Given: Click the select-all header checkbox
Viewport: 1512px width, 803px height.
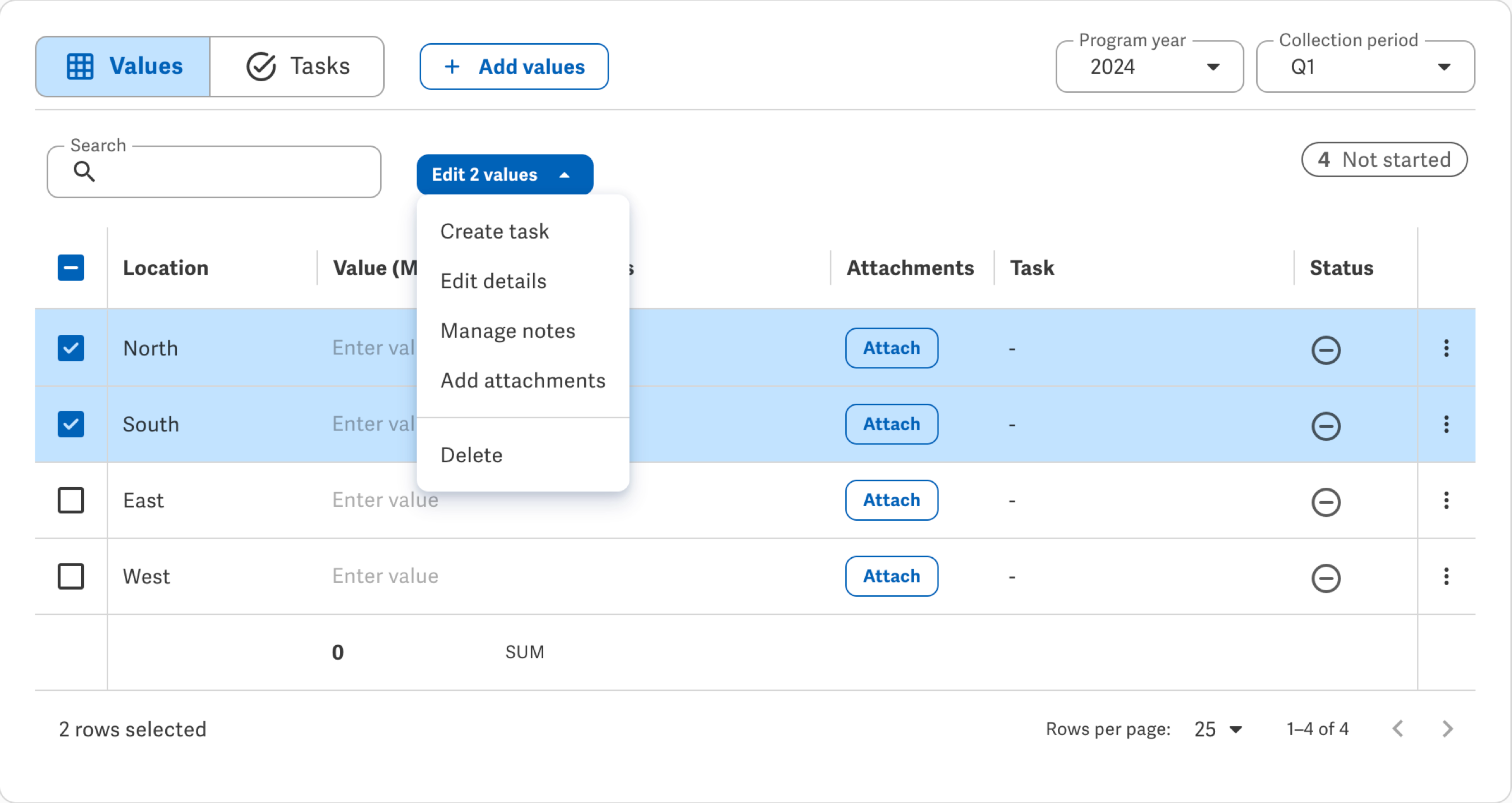Looking at the screenshot, I should coord(71,268).
